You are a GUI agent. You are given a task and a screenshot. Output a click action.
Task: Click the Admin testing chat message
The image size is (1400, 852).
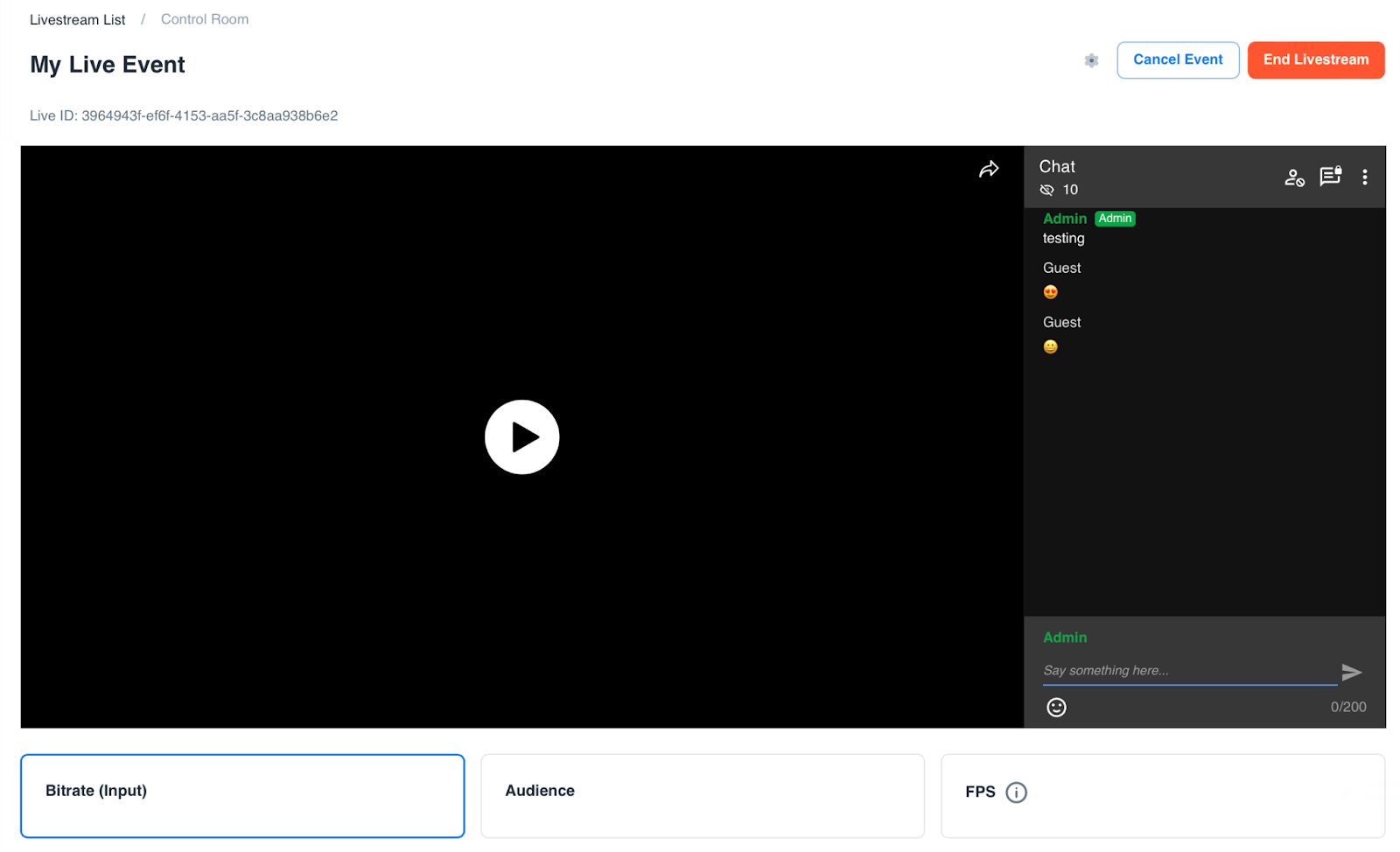[x=1063, y=238]
